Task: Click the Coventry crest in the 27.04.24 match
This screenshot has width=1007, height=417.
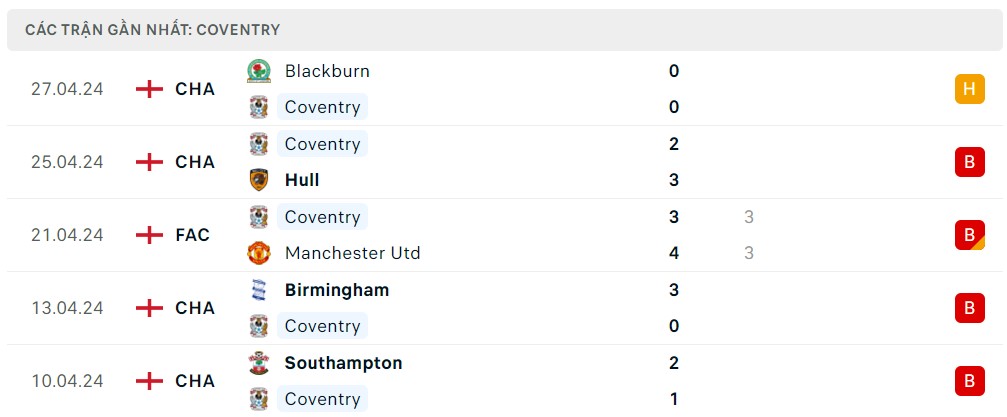Action: (259, 107)
